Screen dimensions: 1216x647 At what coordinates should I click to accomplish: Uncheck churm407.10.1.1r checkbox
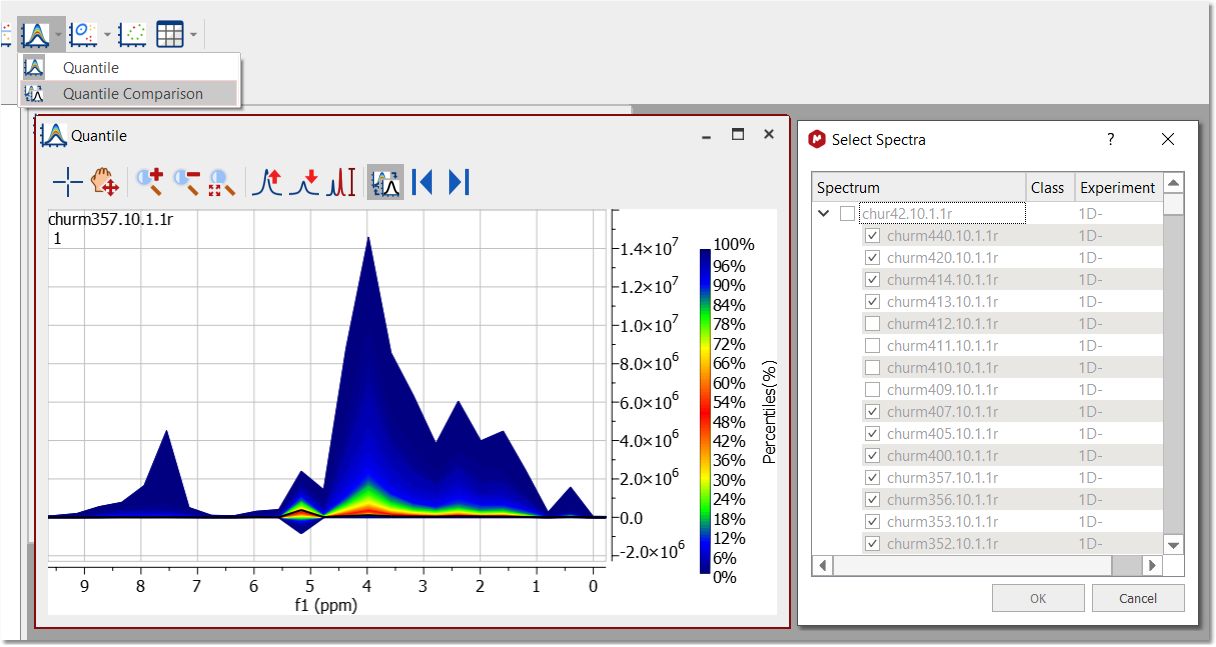click(x=872, y=412)
